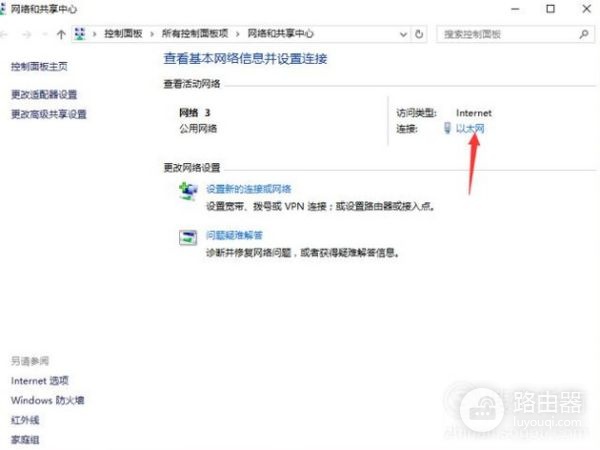Select the 控制面板 breadcrumb
Screen dimensions: 600x450
click(x=123, y=34)
